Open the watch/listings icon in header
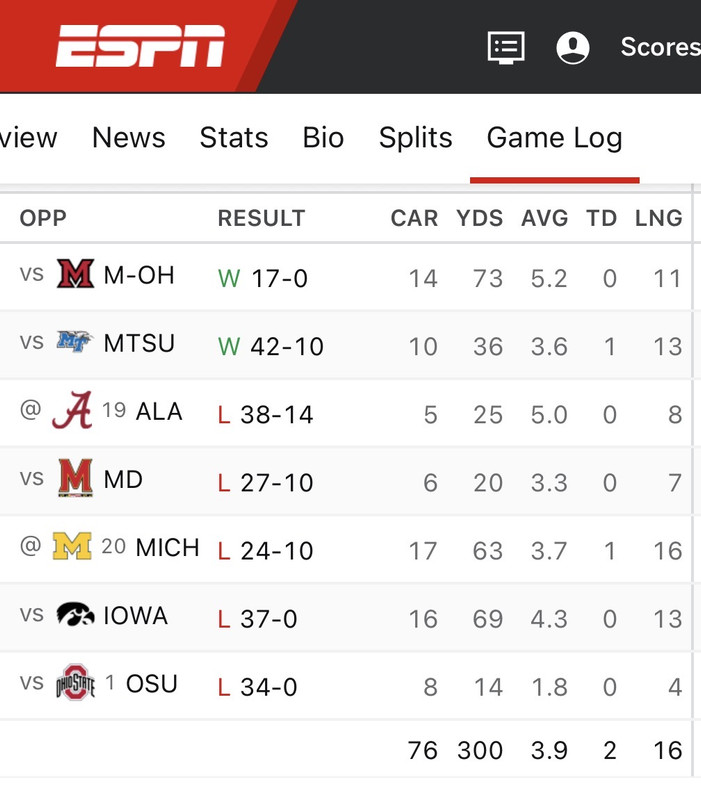This screenshot has width=701, height=800. click(506, 47)
